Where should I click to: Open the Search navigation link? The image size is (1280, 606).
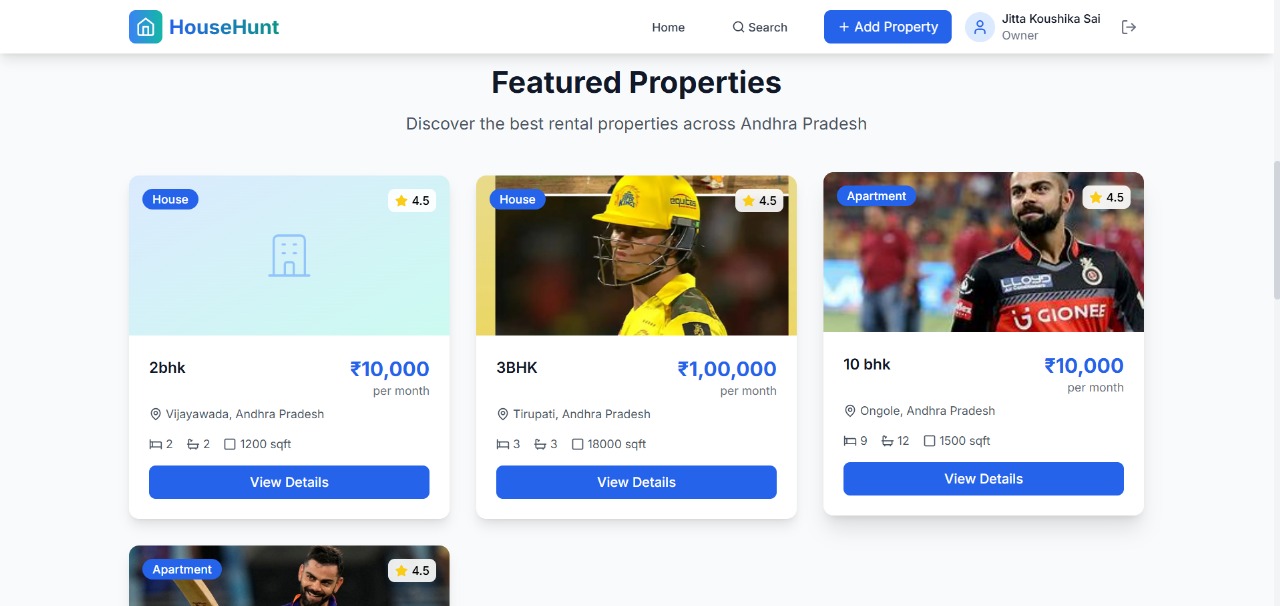click(x=760, y=27)
